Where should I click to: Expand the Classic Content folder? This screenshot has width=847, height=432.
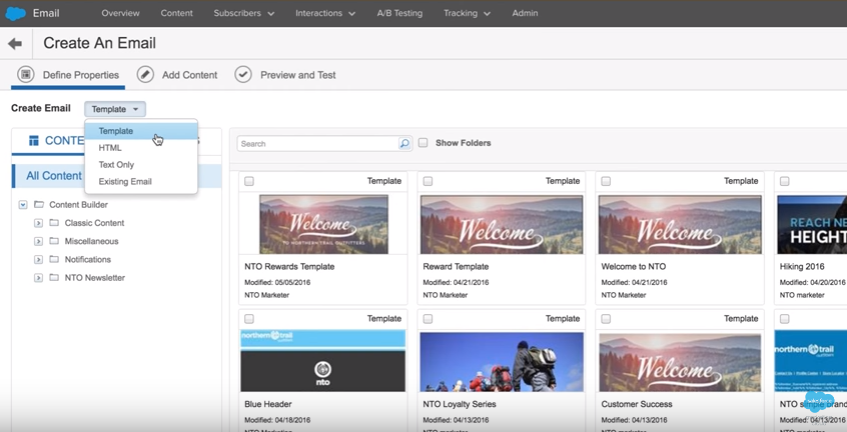pos(38,223)
